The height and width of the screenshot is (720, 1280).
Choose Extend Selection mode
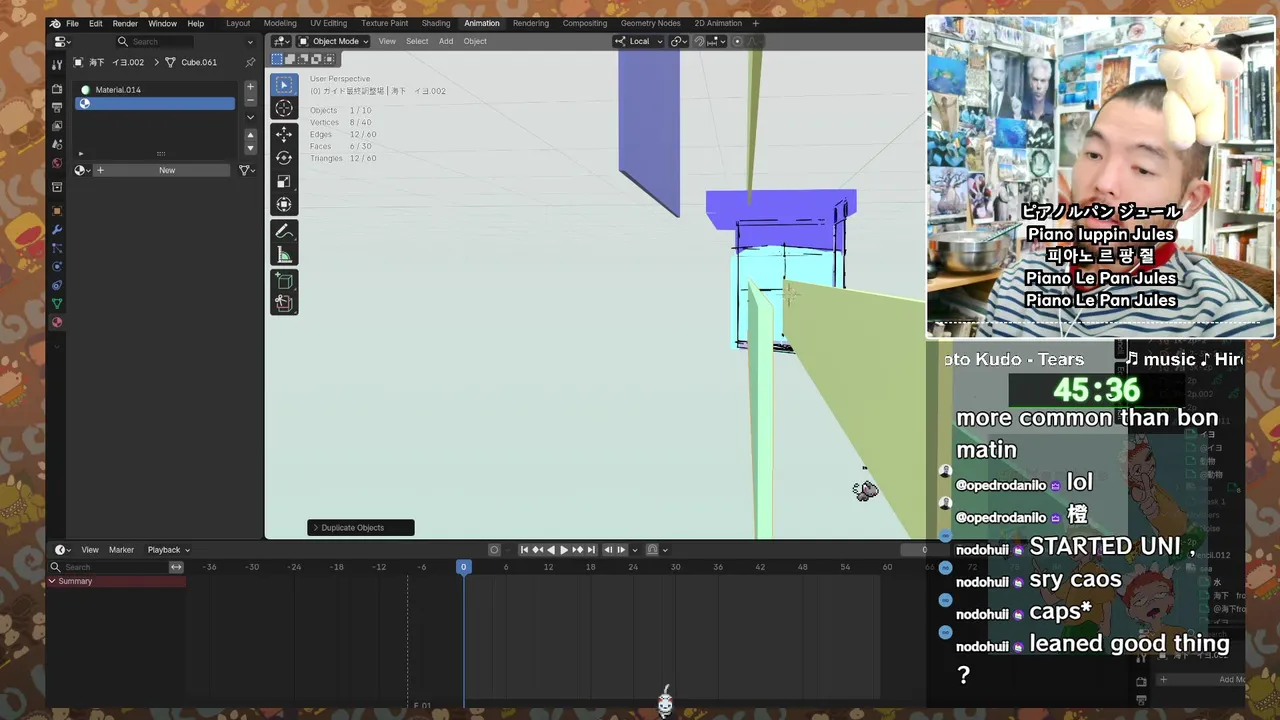tap(290, 59)
